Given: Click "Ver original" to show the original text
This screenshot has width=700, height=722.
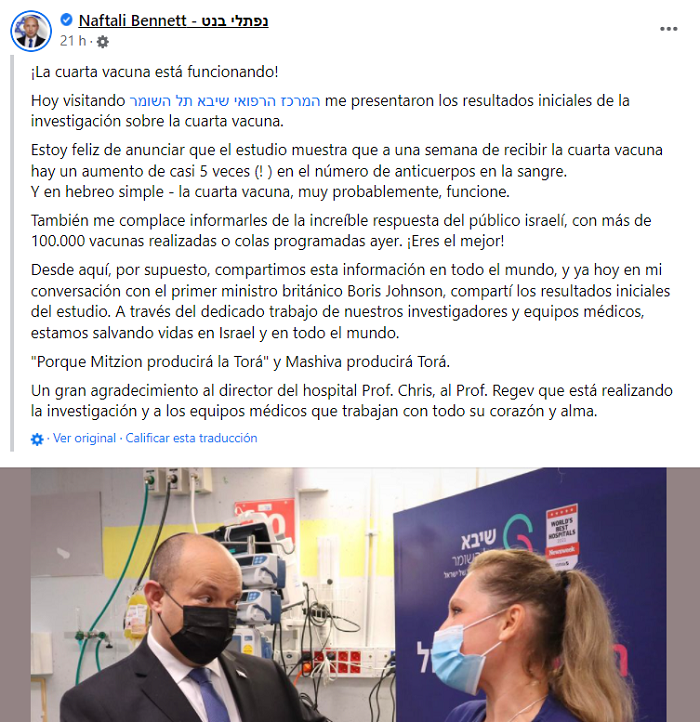Looking at the screenshot, I should click(x=84, y=438).
